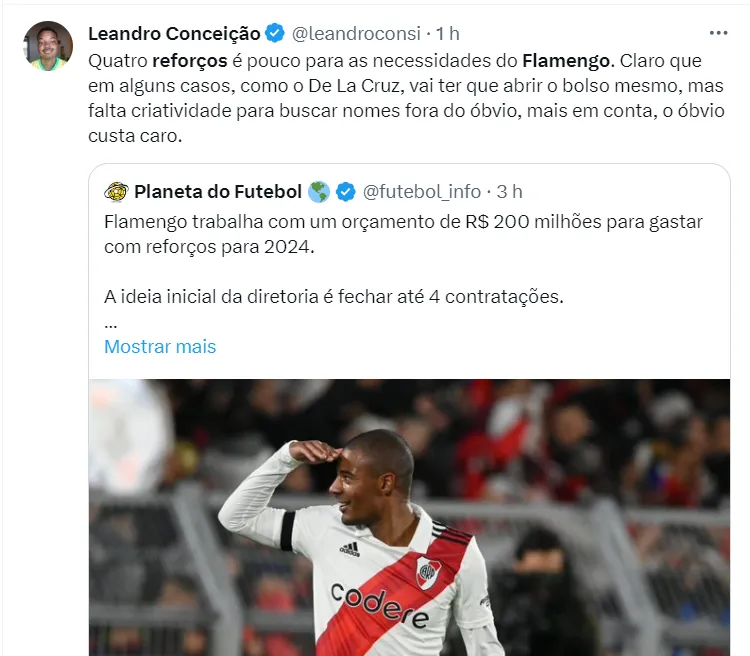Open the River Plate player photo
The image size is (750, 656).
pos(409,517)
